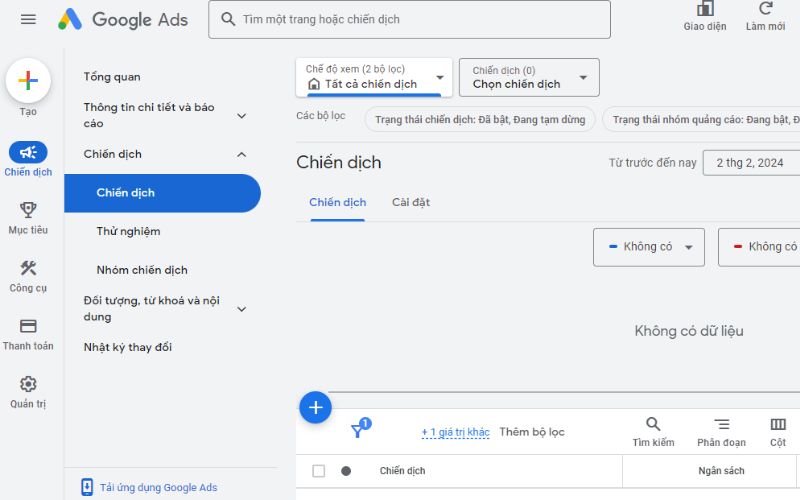This screenshot has width=800, height=500.
Task: Select Thử nghiệm in the sidebar
Action: [x=128, y=231]
